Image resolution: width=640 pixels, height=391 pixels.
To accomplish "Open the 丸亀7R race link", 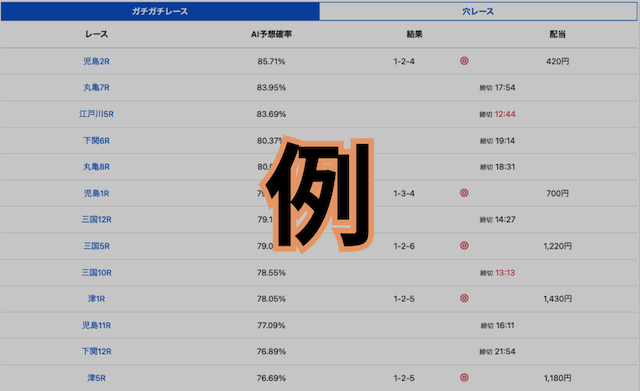I will click(x=96, y=87).
